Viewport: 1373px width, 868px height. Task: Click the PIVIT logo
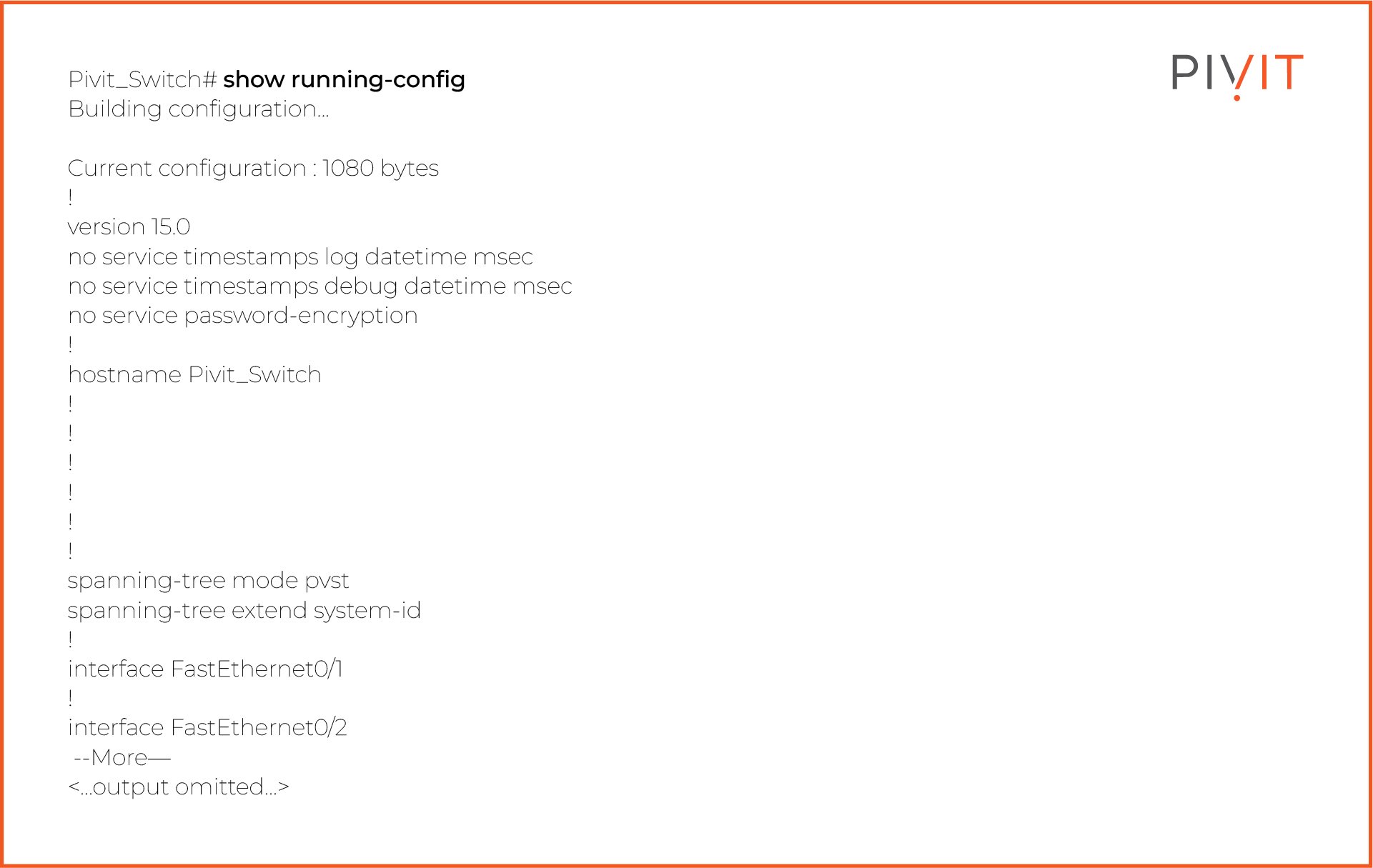[x=1236, y=75]
